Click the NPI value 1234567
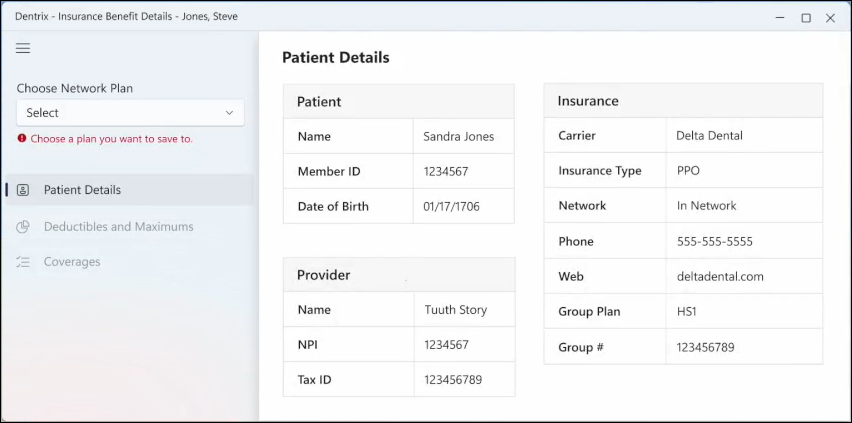This screenshot has height=423, width=852. [x=446, y=345]
